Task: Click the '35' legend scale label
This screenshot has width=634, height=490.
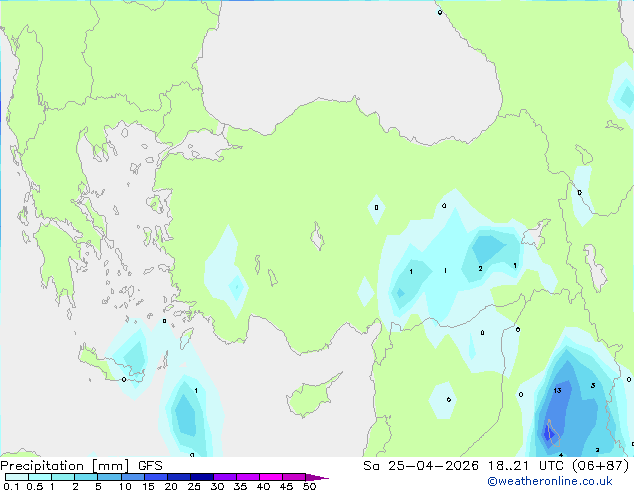Action: (x=240, y=486)
